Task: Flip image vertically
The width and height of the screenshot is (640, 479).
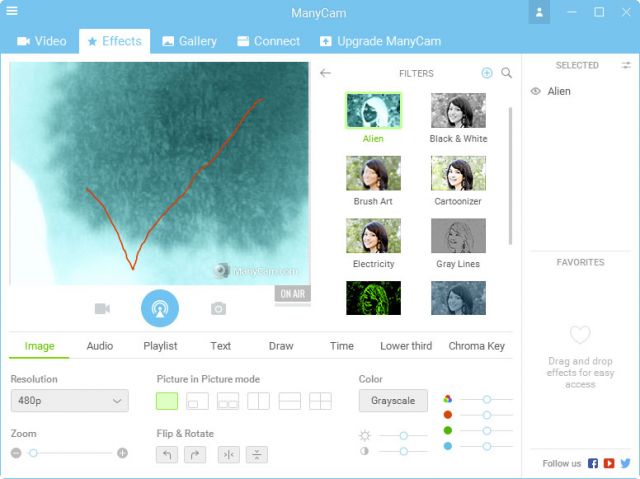Action: pos(257,455)
